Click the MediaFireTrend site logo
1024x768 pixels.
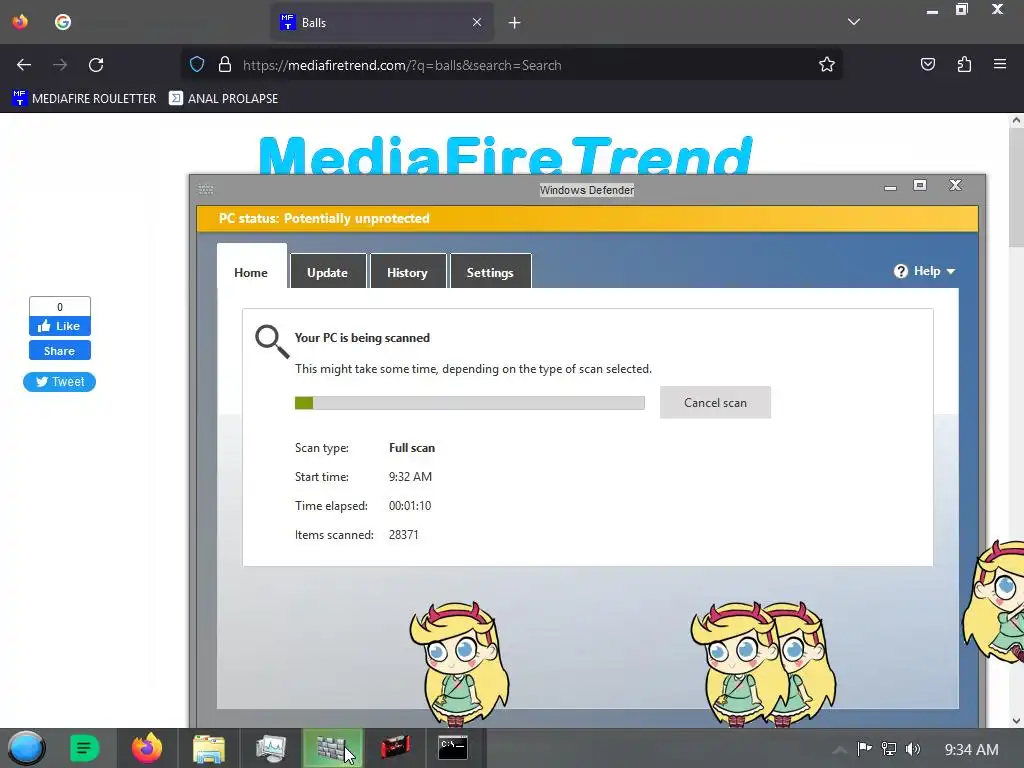pyautogui.click(x=505, y=155)
